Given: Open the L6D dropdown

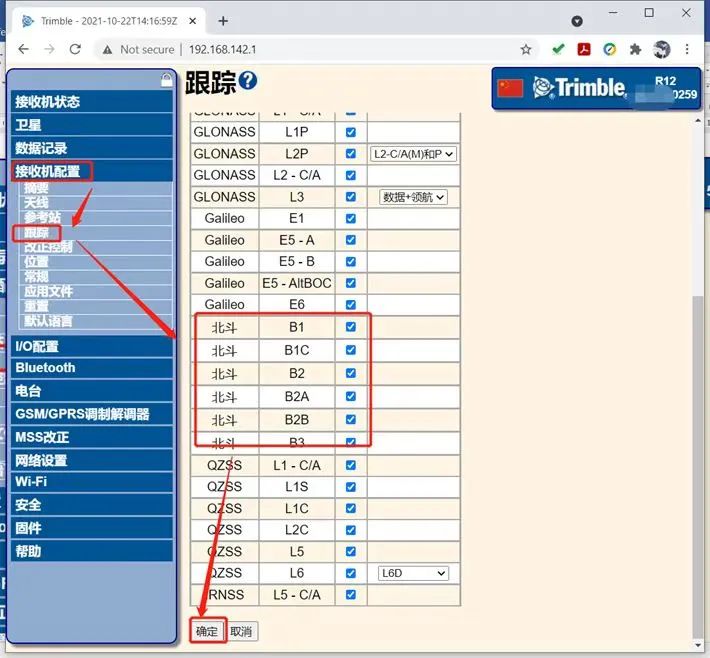Looking at the screenshot, I should pyautogui.click(x=413, y=573).
